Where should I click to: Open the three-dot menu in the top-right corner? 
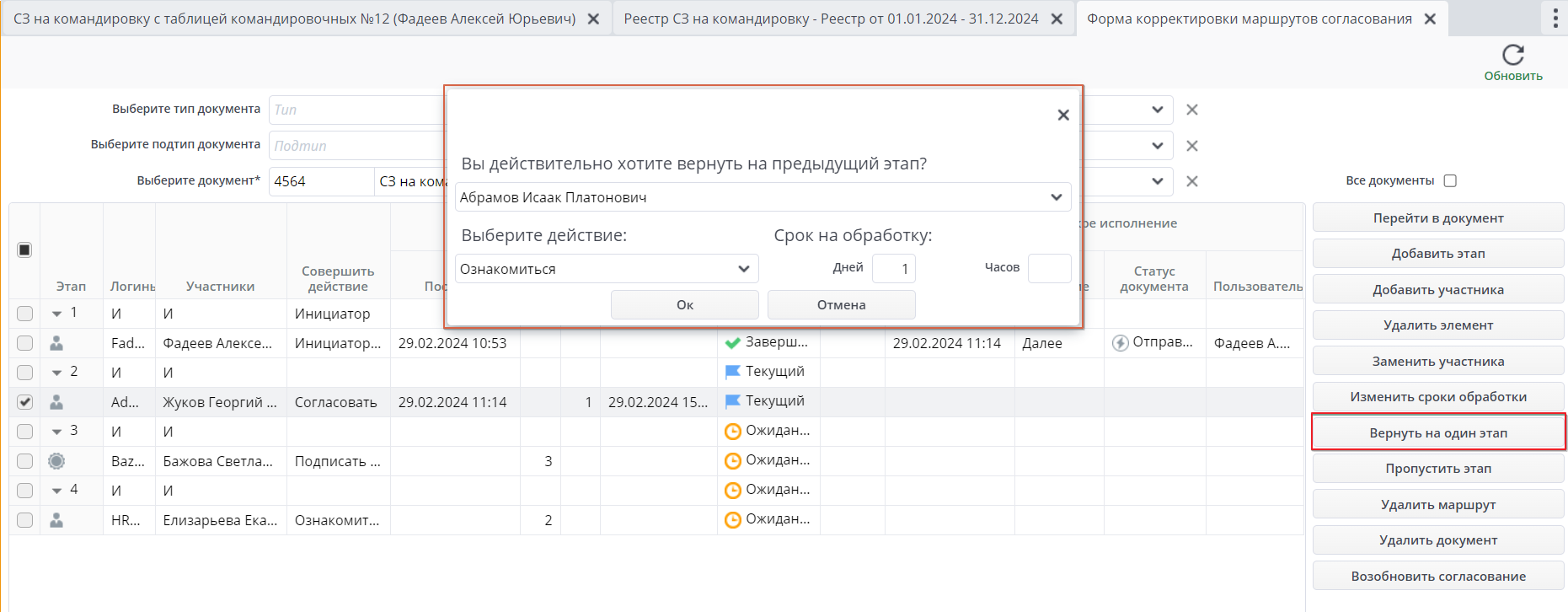click(1555, 19)
